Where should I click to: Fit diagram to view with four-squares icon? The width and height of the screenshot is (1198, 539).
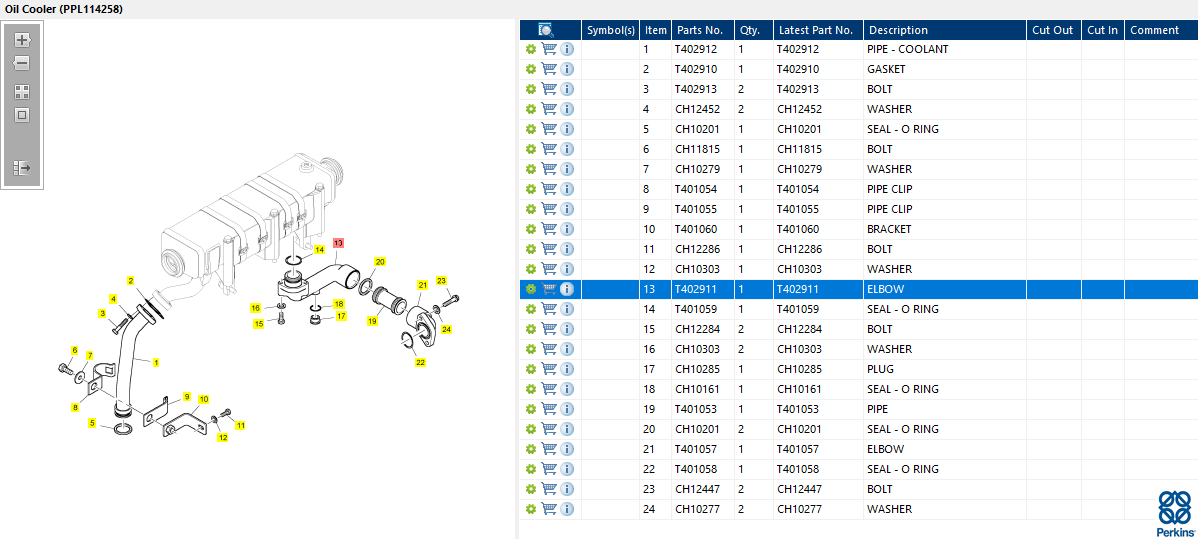pos(22,92)
